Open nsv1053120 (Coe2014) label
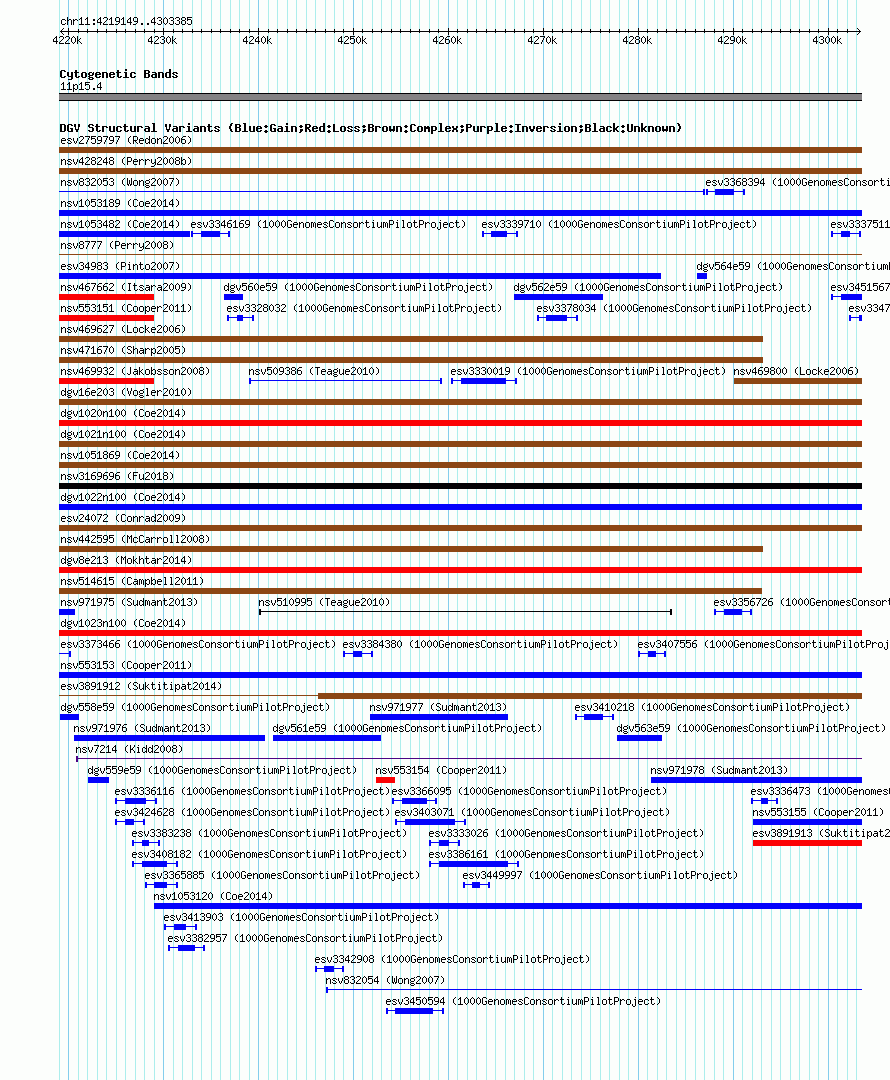Viewport: 890px width, 1080px height. (x=213, y=897)
